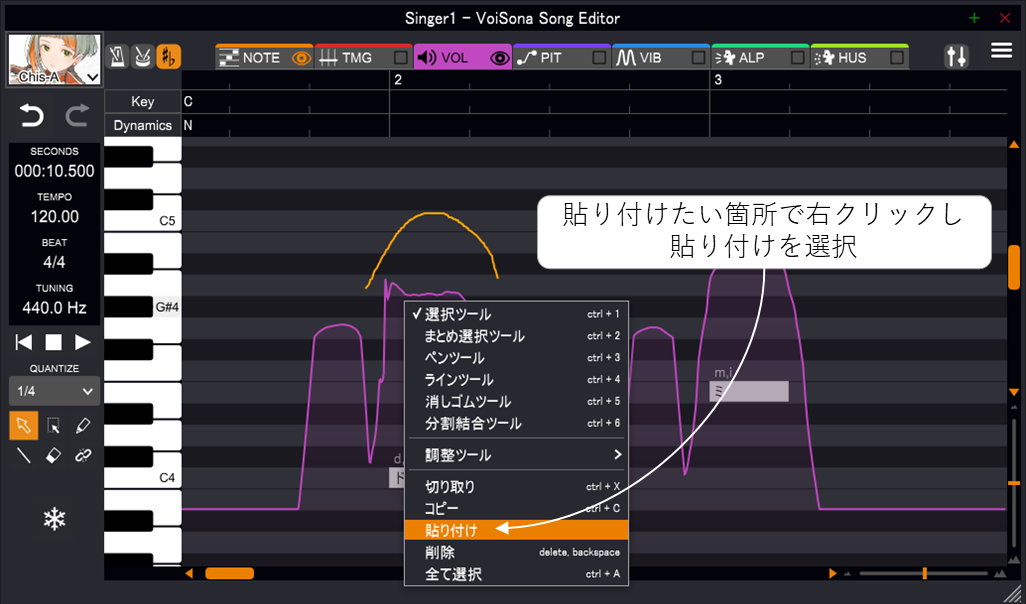Viewport: 1026px width, 604px height.
Task: Open the mixer sliders icon
Action: [x=957, y=56]
